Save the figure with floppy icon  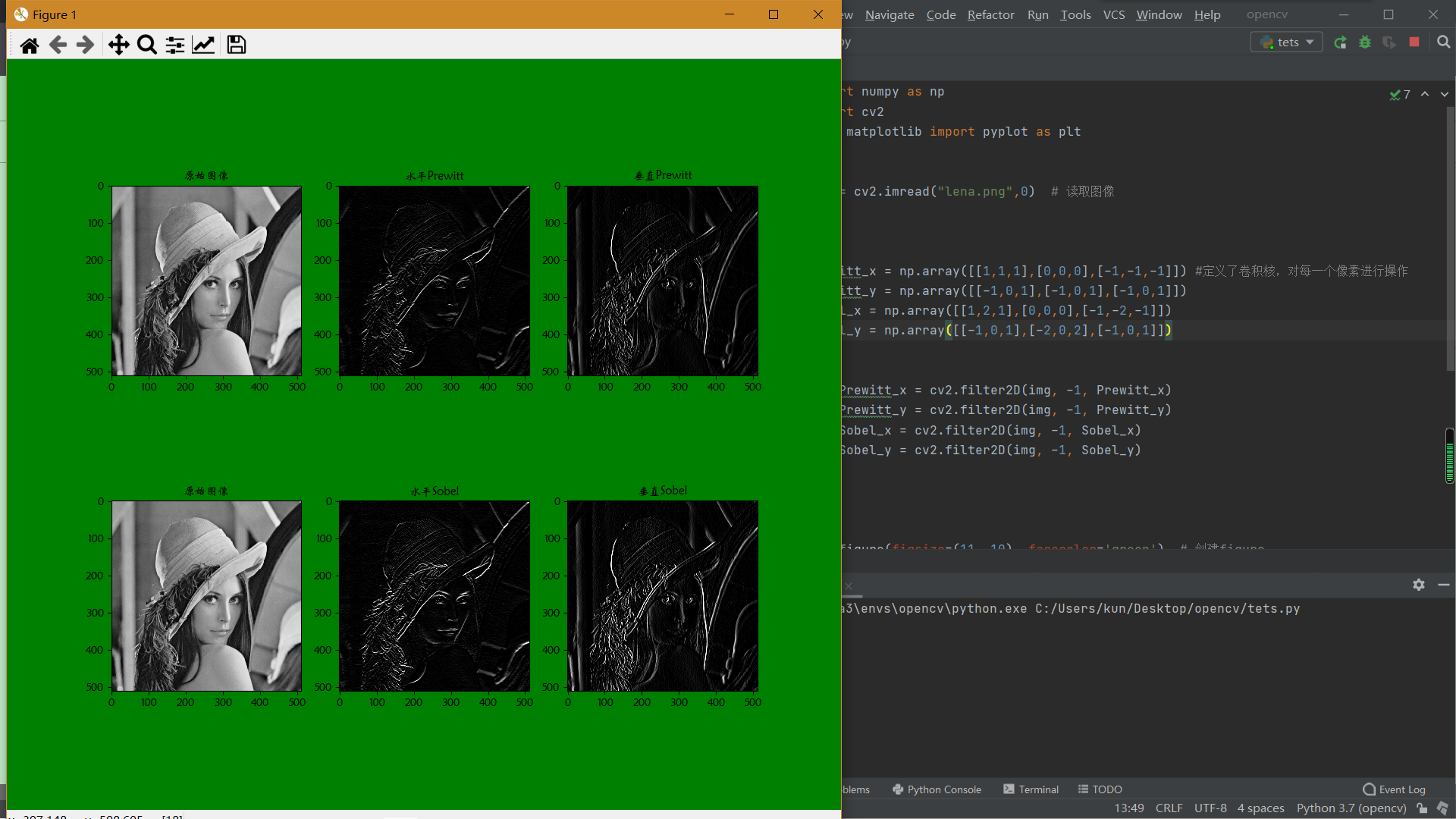(237, 45)
